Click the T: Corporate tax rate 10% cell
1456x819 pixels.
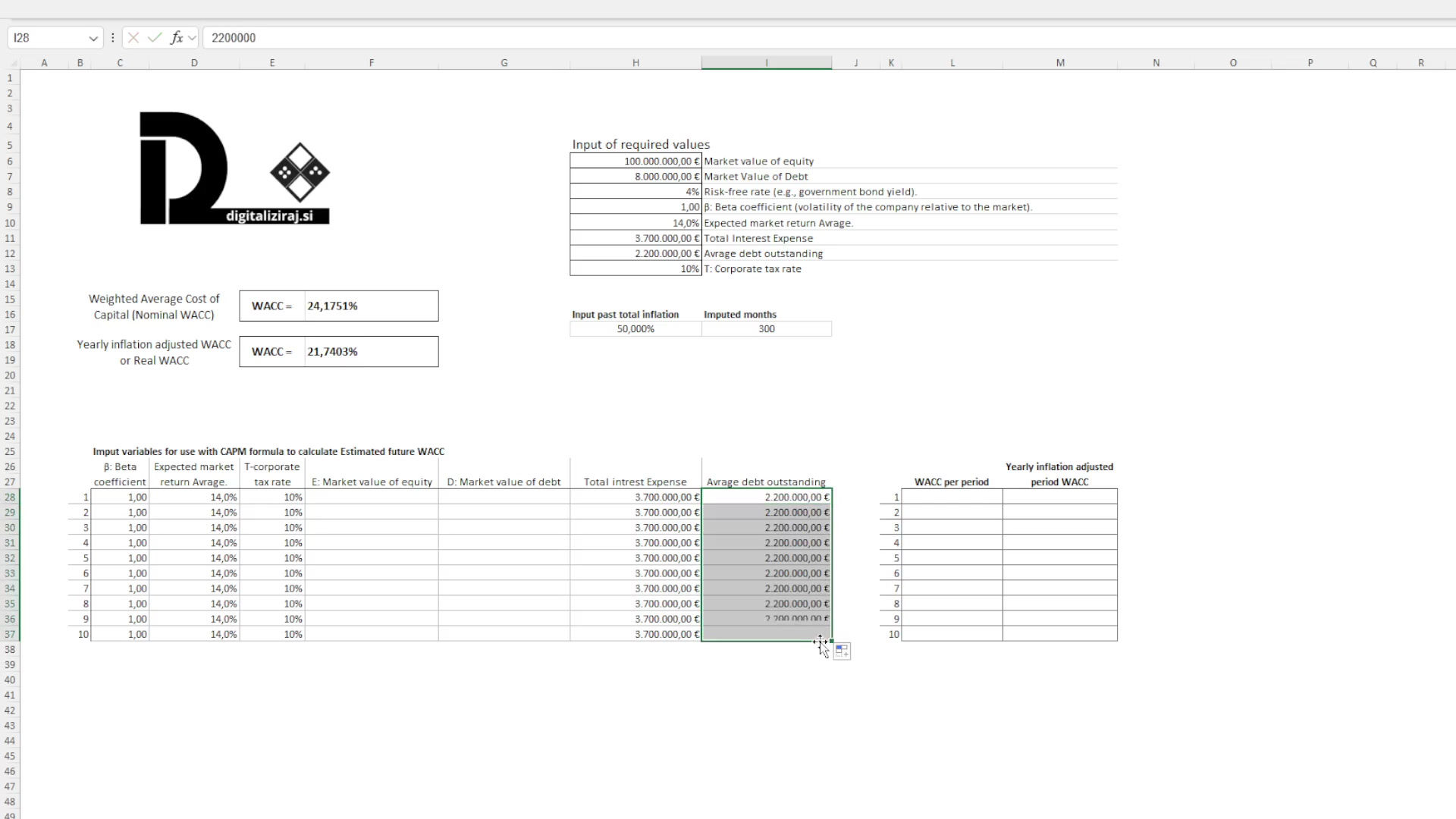(635, 268)
